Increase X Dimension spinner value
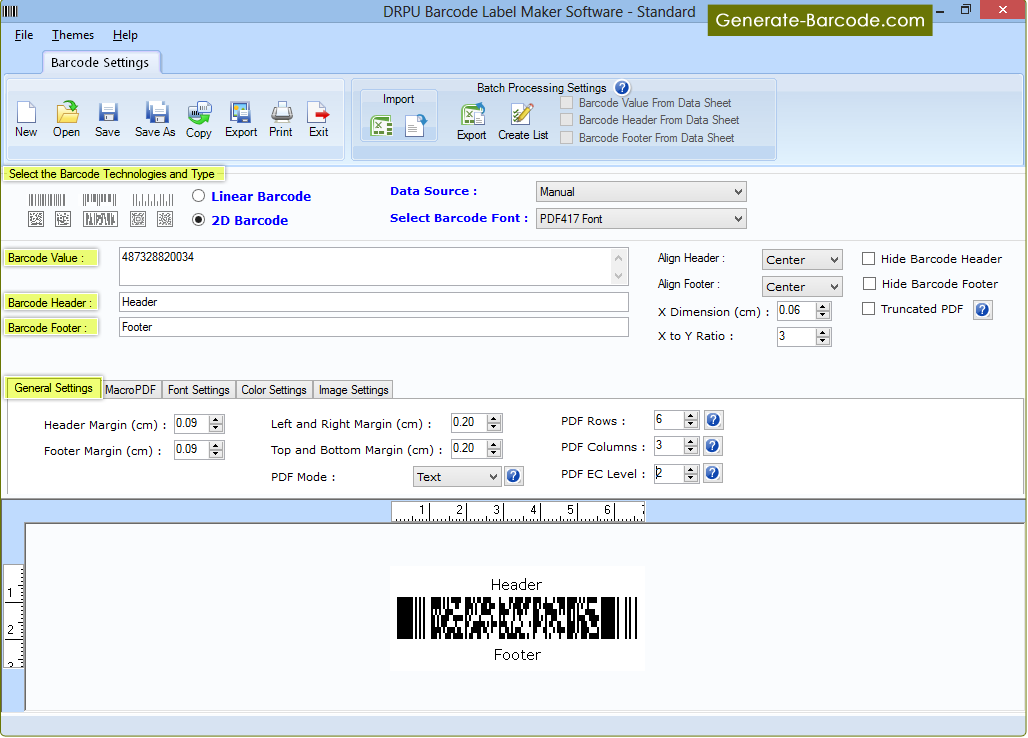1028x738 pixels. (x=823, y=307)
